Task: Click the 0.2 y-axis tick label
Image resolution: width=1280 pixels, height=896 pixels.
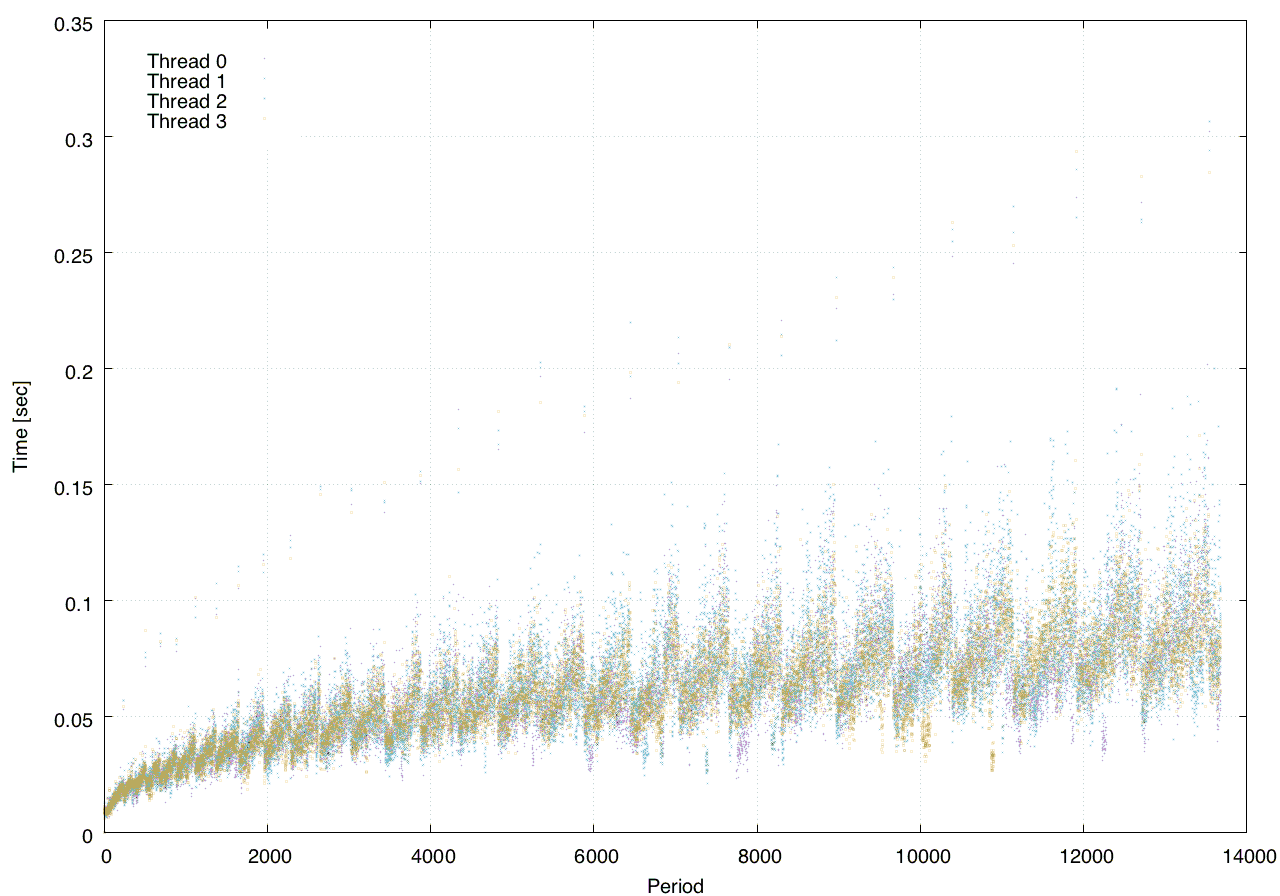Action: (78, 370)
